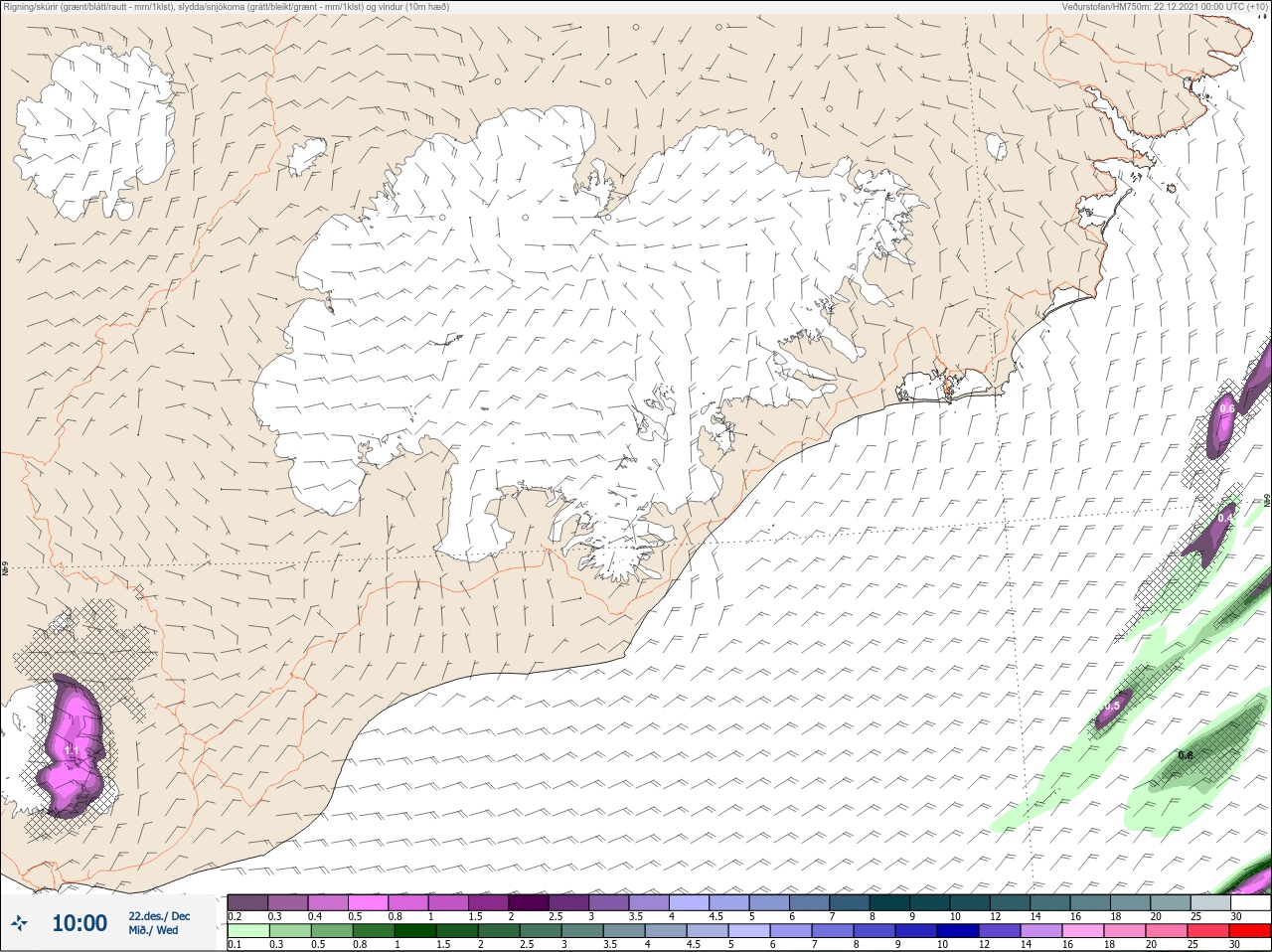Click the 10:00 forecast time display

click(x=79, y=923)
